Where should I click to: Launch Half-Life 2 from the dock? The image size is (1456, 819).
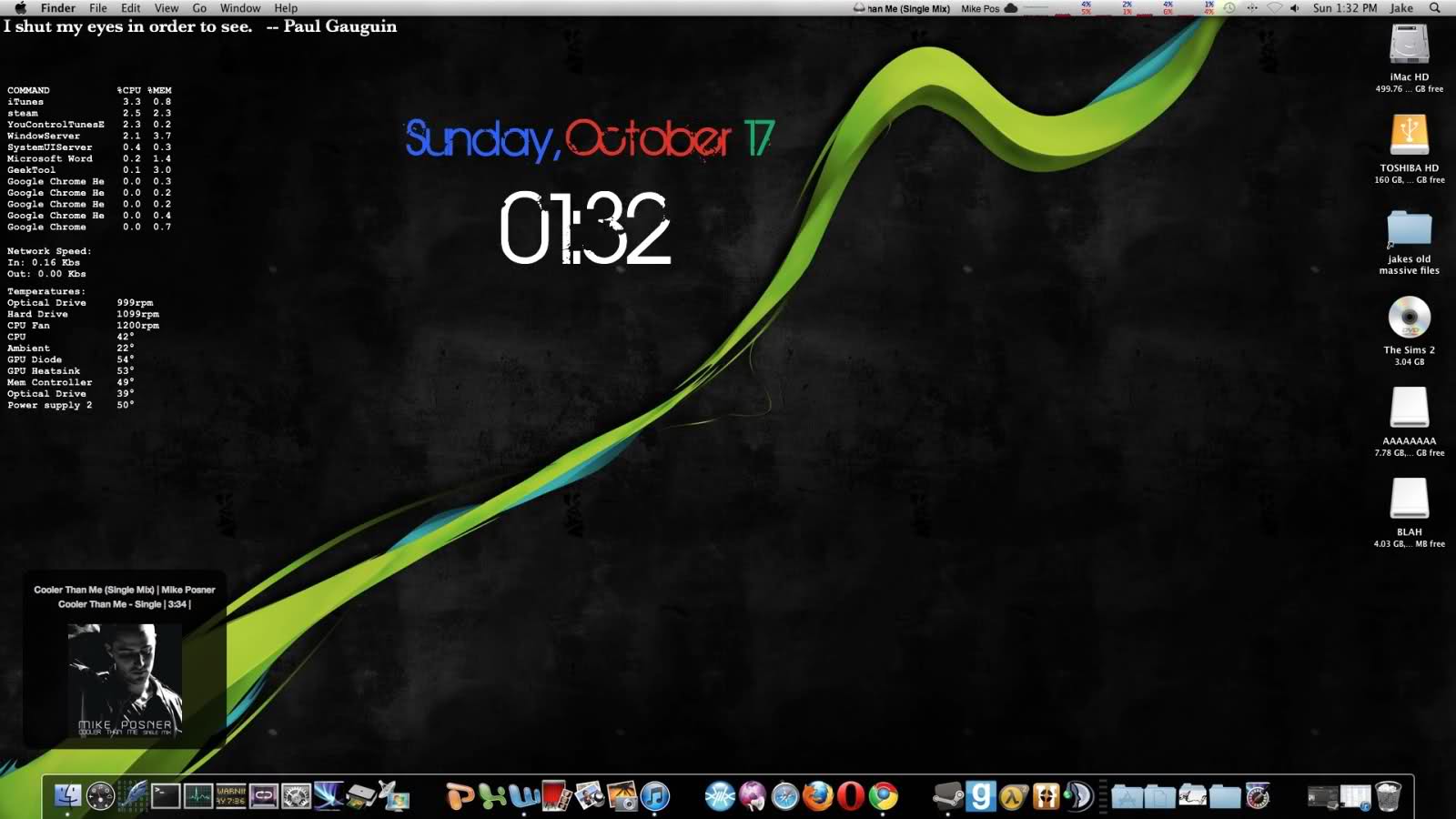click(1013, 796)
